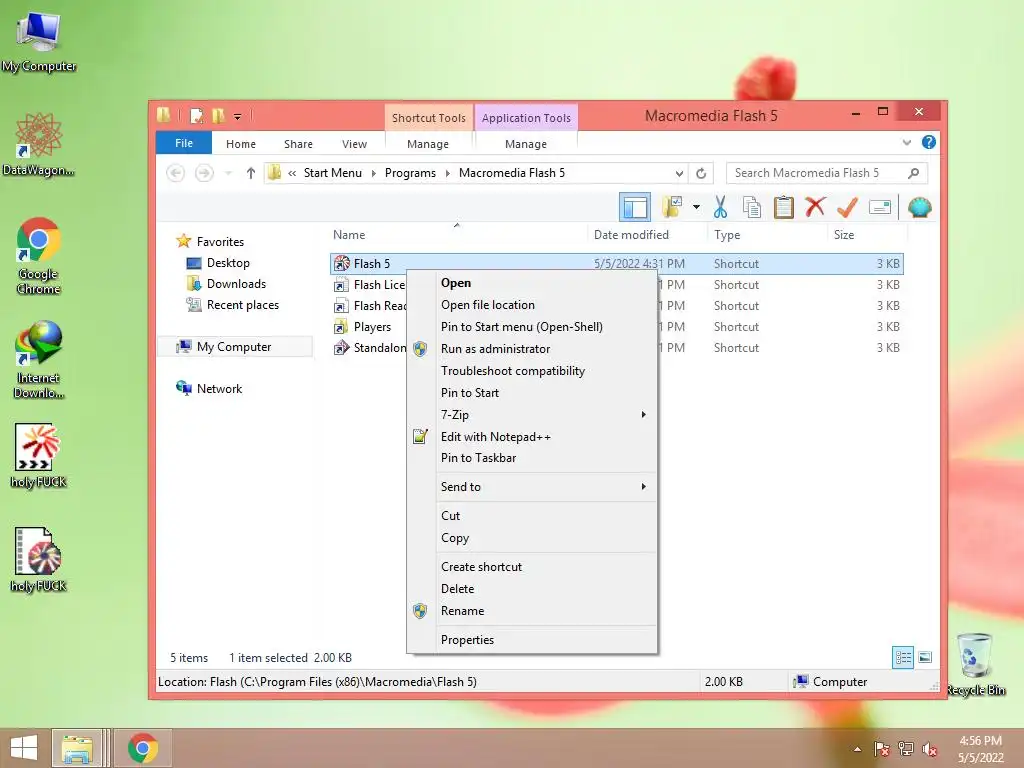Image resolution: width=1024 pixels, height=768 pixels.
Task: Sort by Name column header
Action: tap(349, 235)
